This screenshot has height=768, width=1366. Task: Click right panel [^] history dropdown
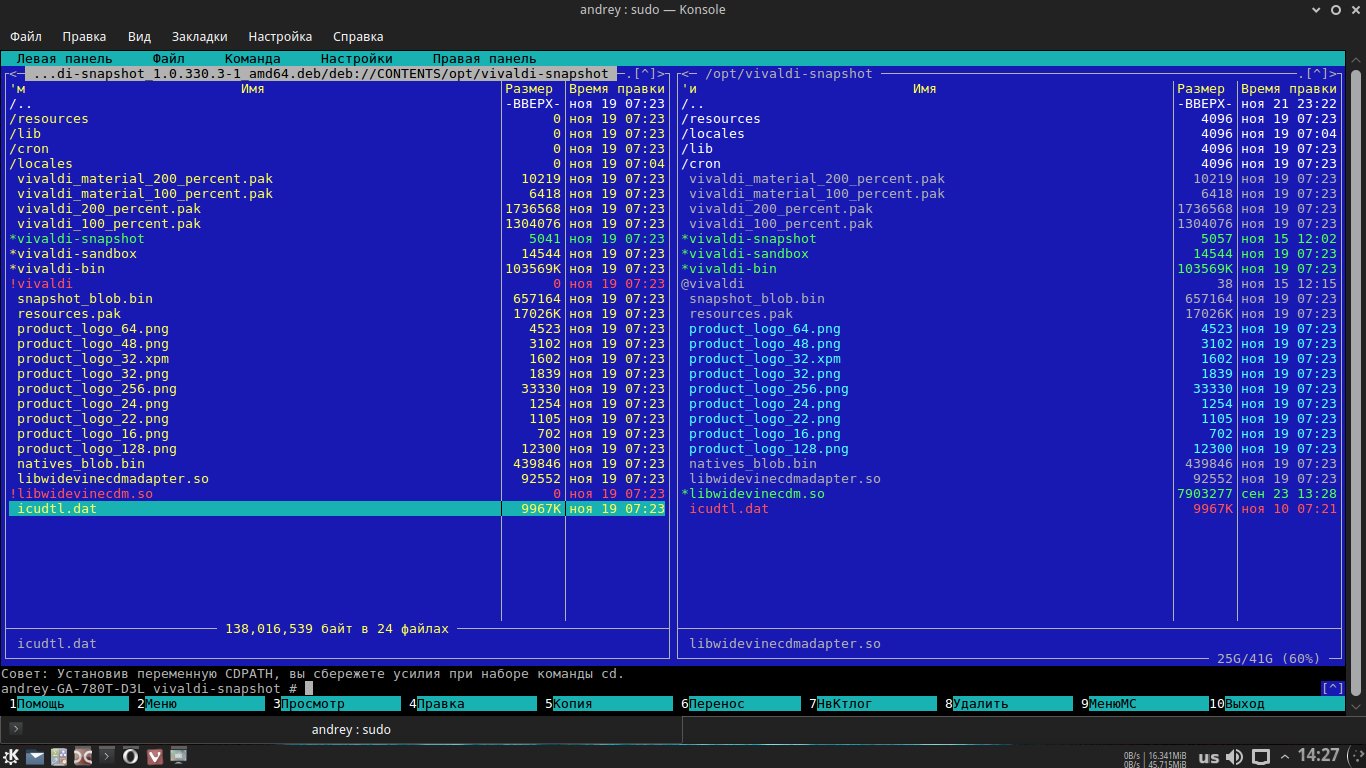(1318, 74)
